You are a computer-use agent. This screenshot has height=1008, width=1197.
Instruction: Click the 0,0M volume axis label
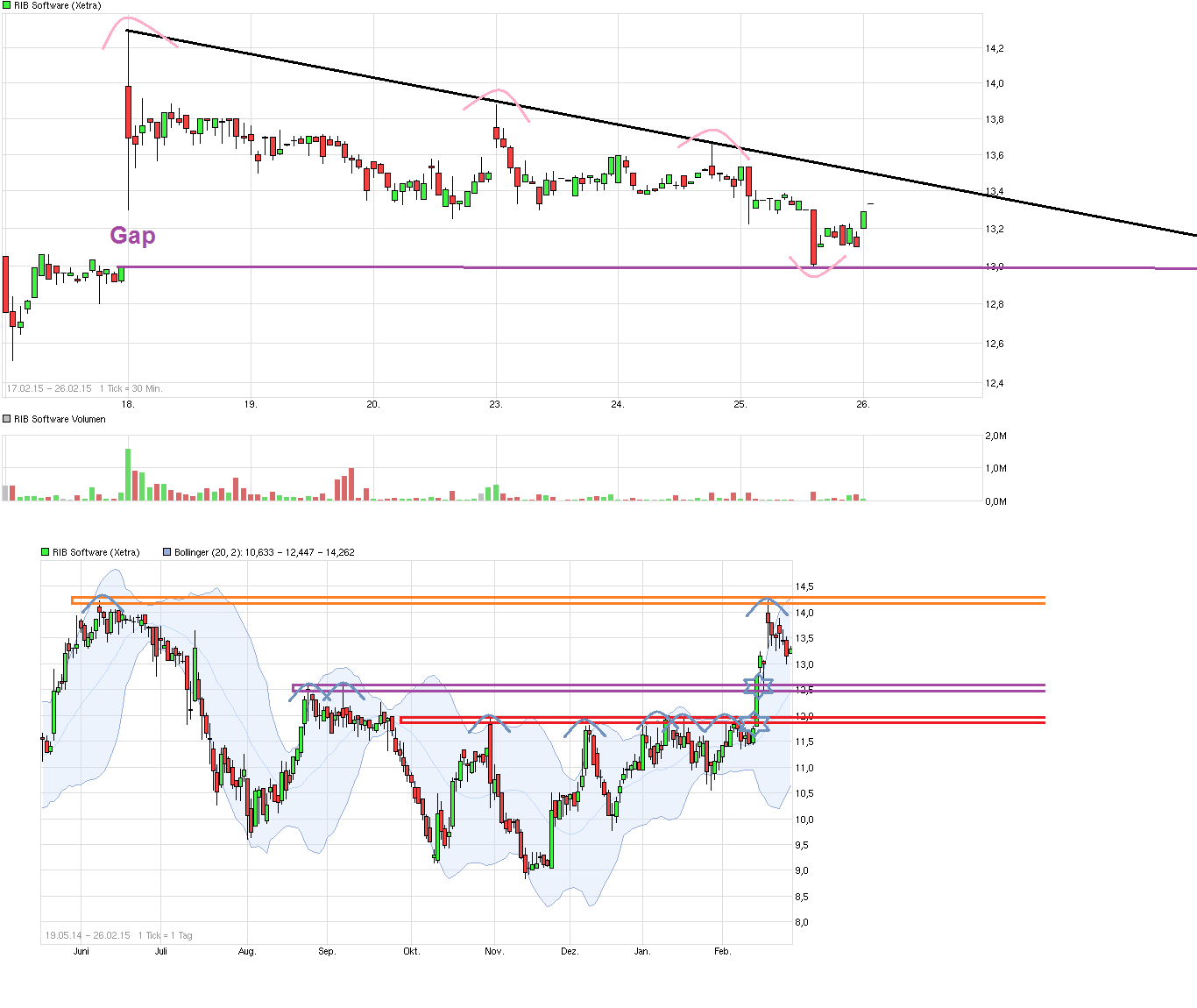click(996, 501)
